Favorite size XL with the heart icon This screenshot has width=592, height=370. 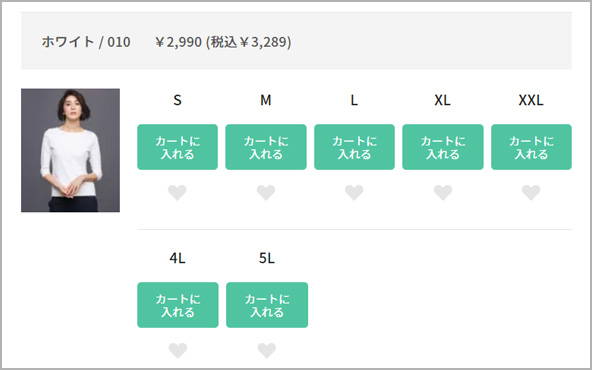pyautogui.click(x=443, y=193)
